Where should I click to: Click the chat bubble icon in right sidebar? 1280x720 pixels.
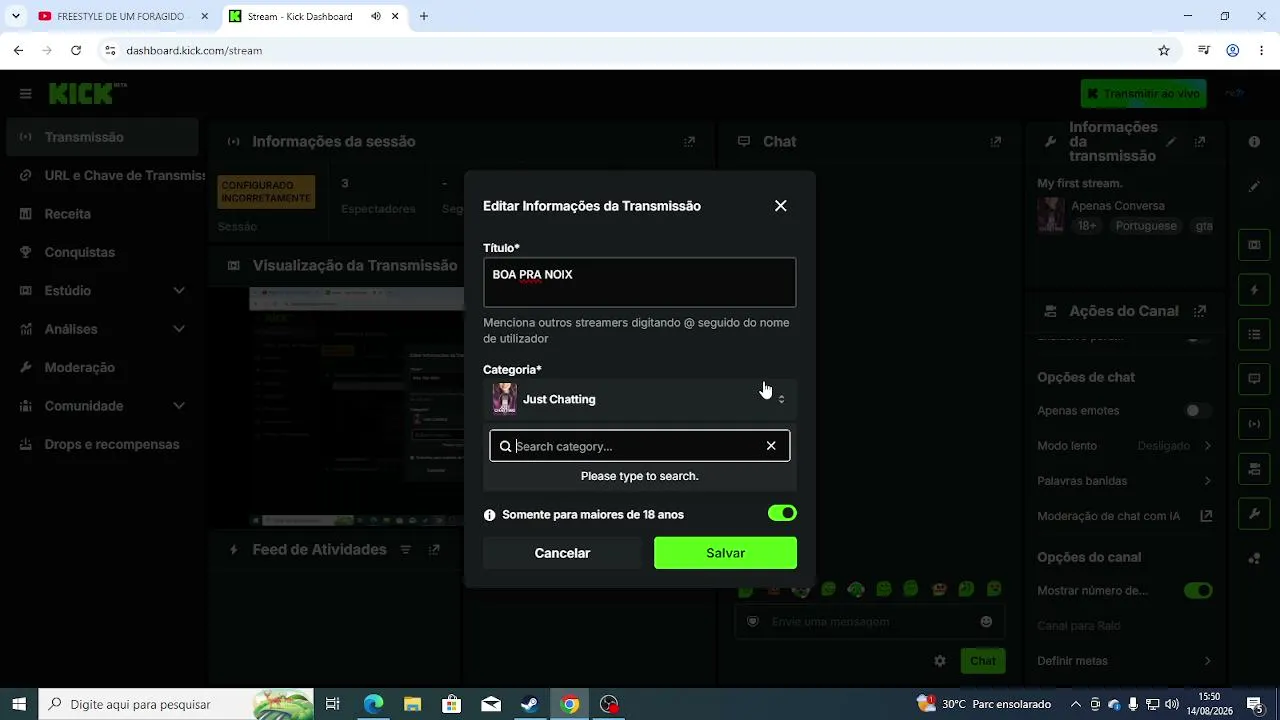pyautogui.click(x=1254, y=379)
